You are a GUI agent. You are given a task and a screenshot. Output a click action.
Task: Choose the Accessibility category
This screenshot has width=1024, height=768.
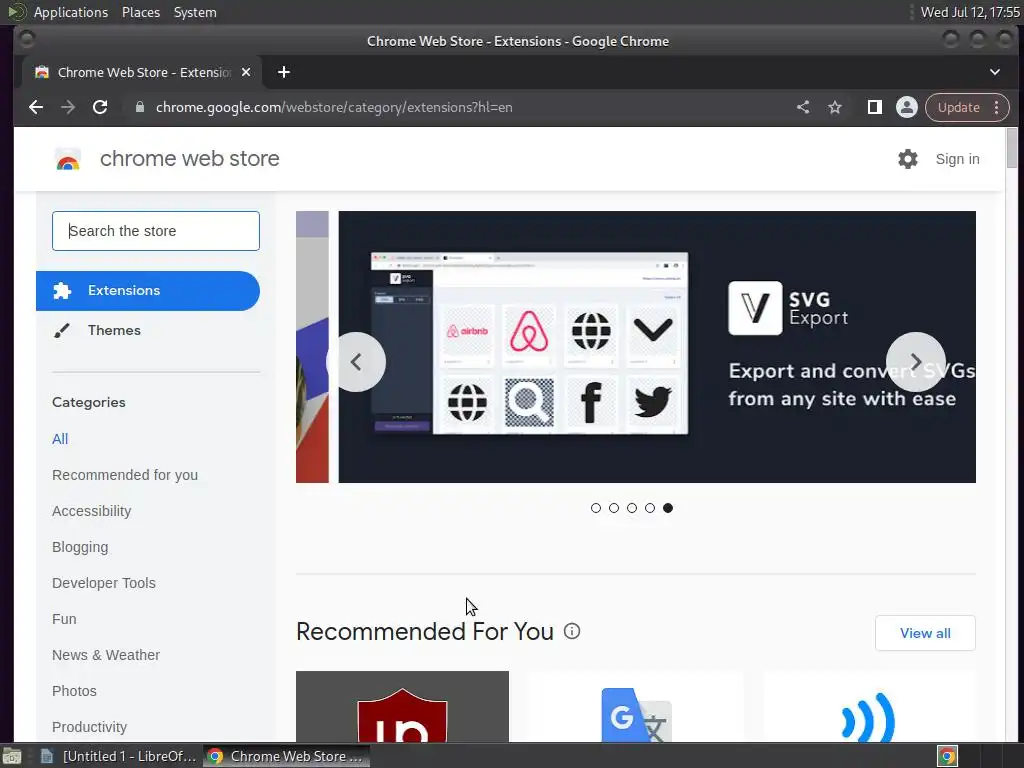pos(91,511)
